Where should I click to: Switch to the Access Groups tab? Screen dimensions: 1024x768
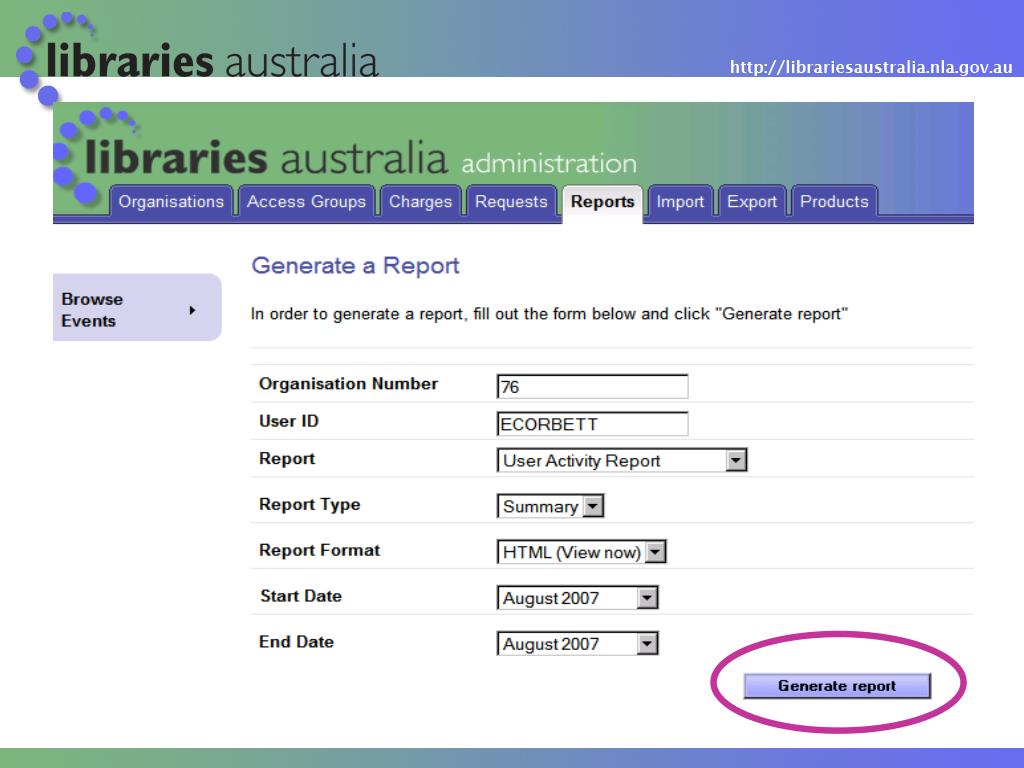(306, 202)
